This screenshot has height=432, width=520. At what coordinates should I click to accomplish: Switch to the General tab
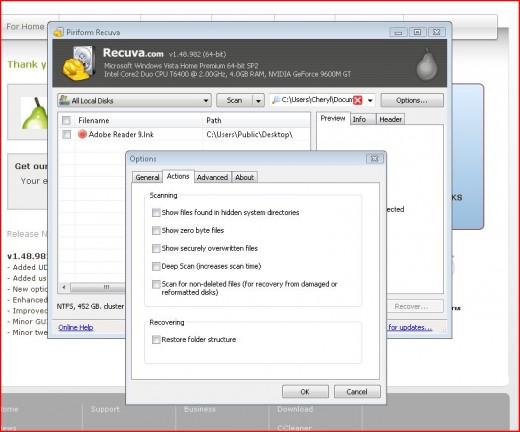[x=147, y=177]
